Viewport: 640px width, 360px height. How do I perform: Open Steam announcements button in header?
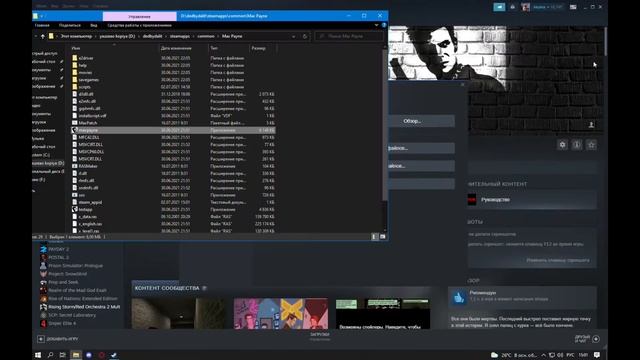499,7
